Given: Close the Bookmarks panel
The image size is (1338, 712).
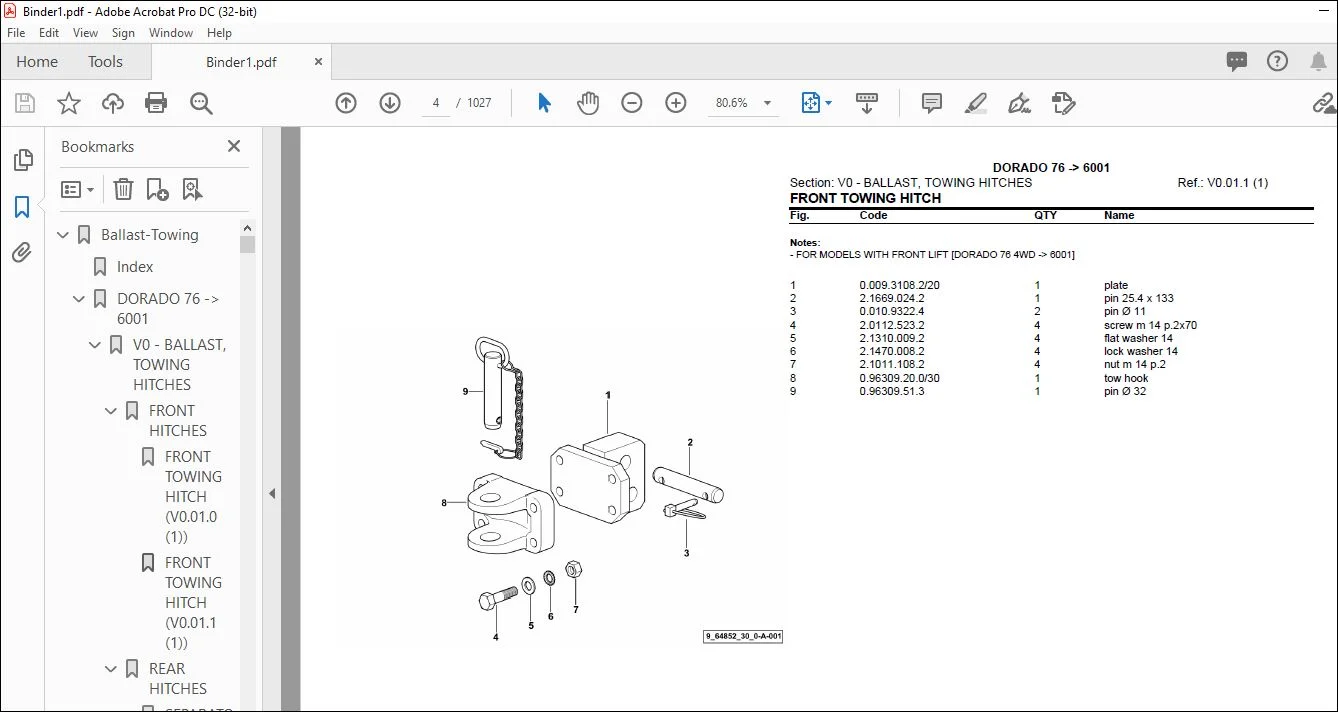Looking at the screenshot, I should [234, 146].
